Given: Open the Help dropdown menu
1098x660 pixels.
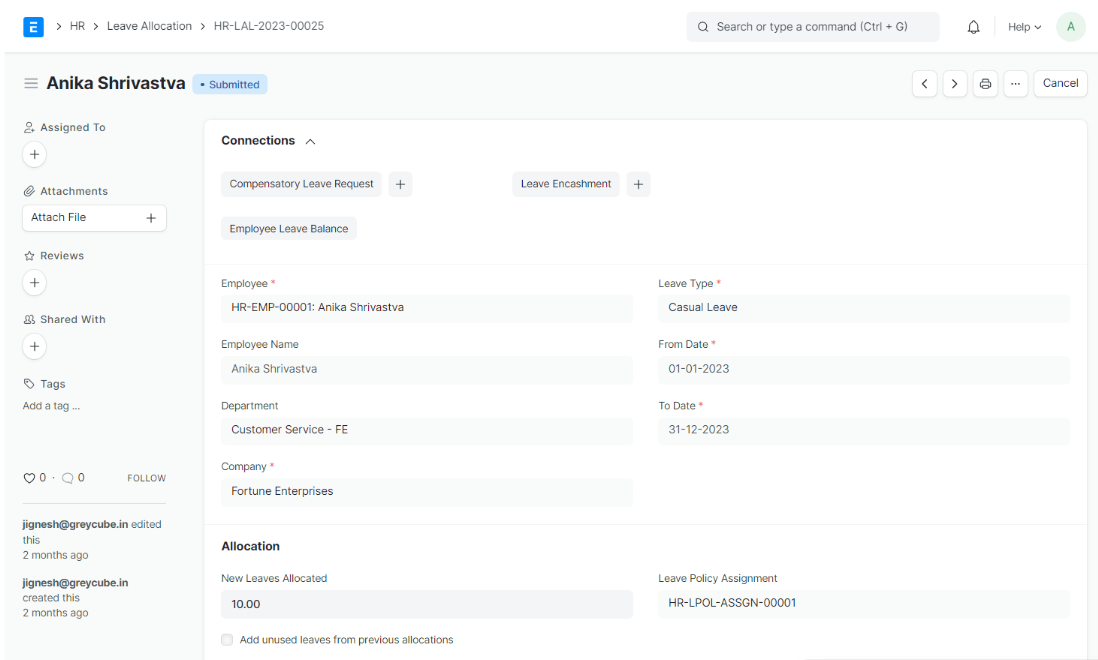Looking at the screenshot, I should tap(1024, 27).
